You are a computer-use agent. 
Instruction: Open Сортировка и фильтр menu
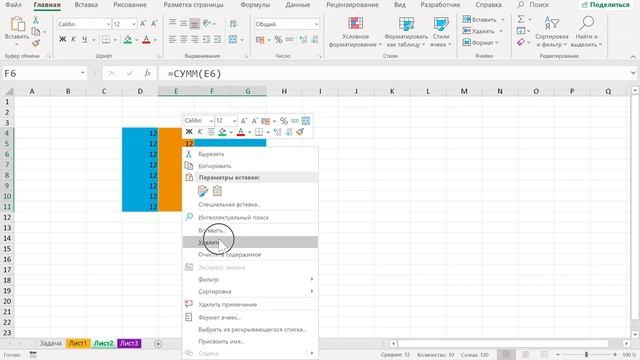click(551, 32)
